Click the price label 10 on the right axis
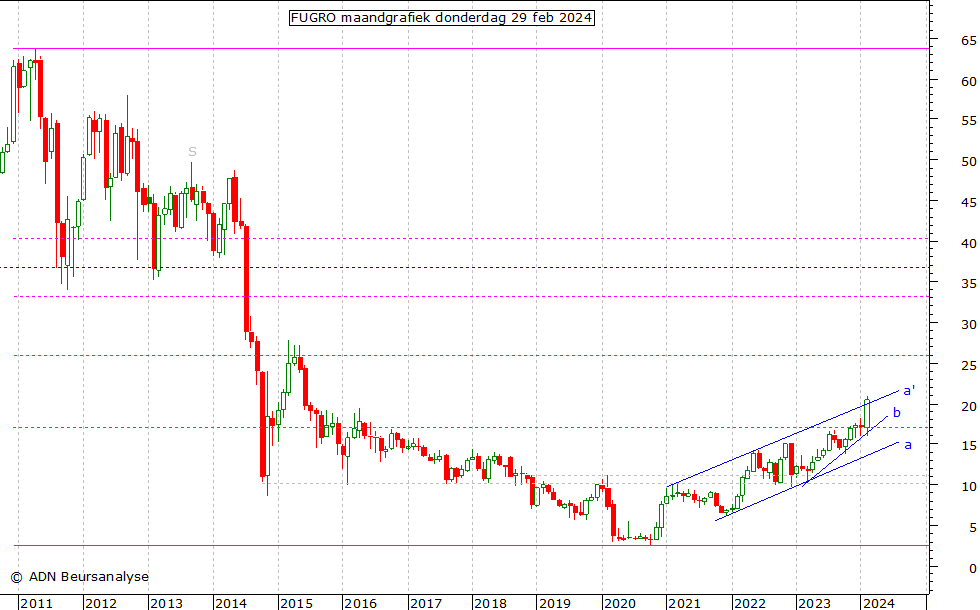Viewport: 980px width, 610px height. [969, 486]
